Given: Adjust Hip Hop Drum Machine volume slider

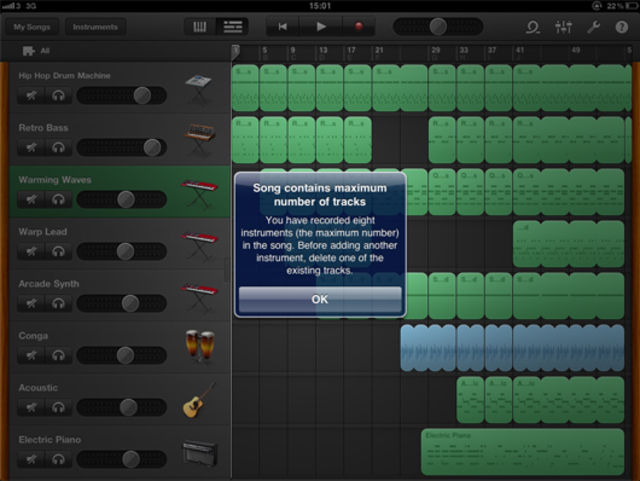Looking at the screenshot, I should [122, 96].
